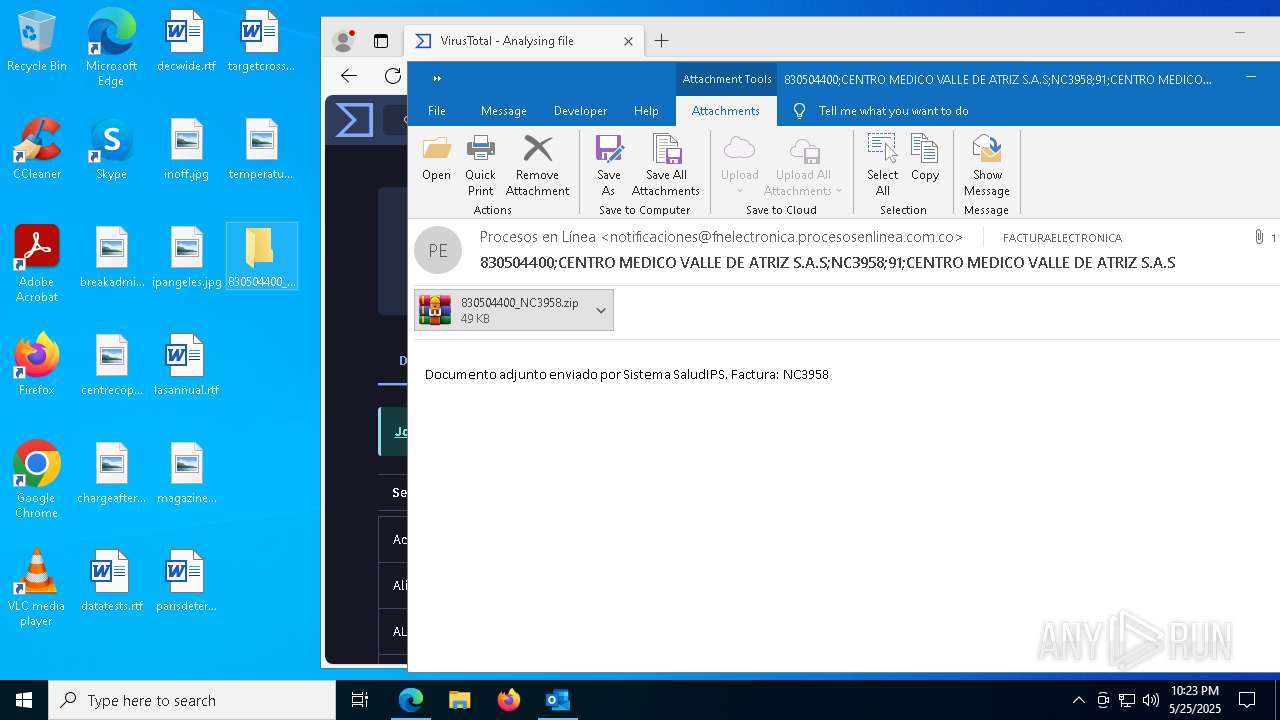Select the VLC media player shortcut
Screen dimensions: 1280x720
[x=37, y=588]
